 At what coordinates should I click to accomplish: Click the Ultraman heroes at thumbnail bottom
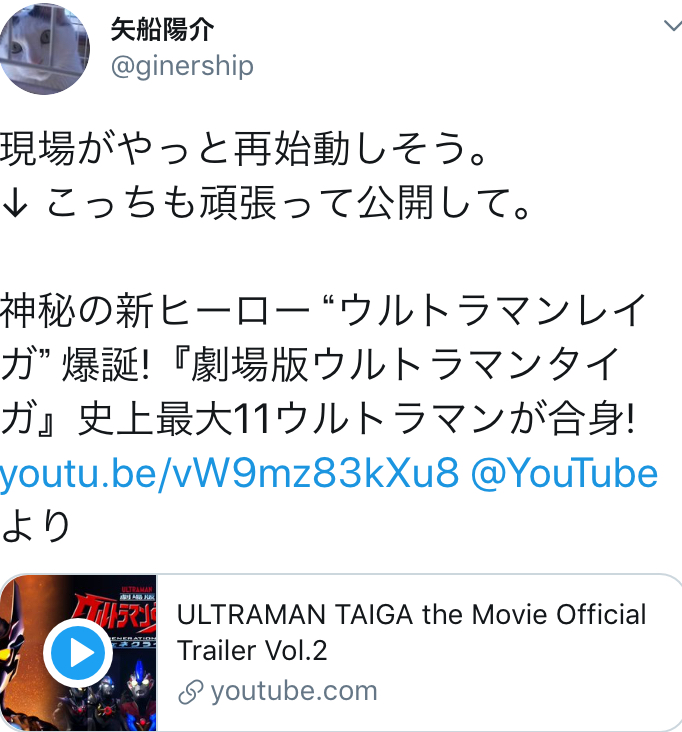105,701
